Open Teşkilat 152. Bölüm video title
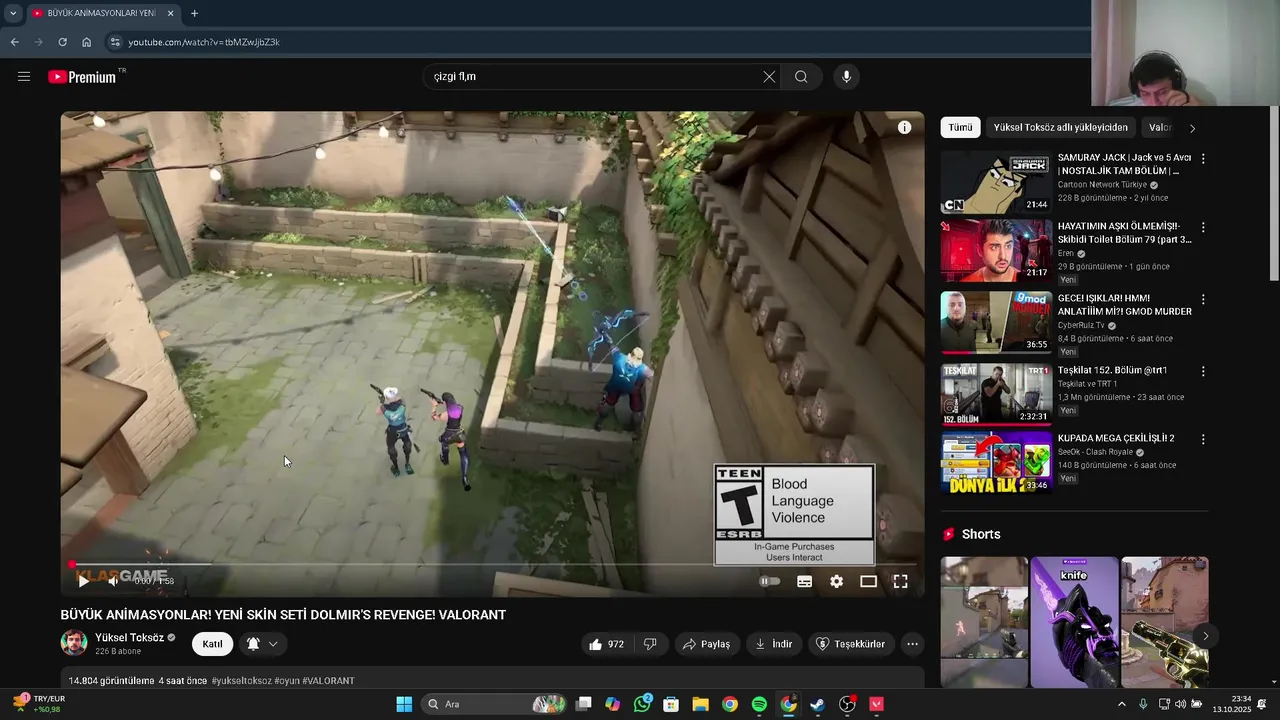 tap(1113, 370)
